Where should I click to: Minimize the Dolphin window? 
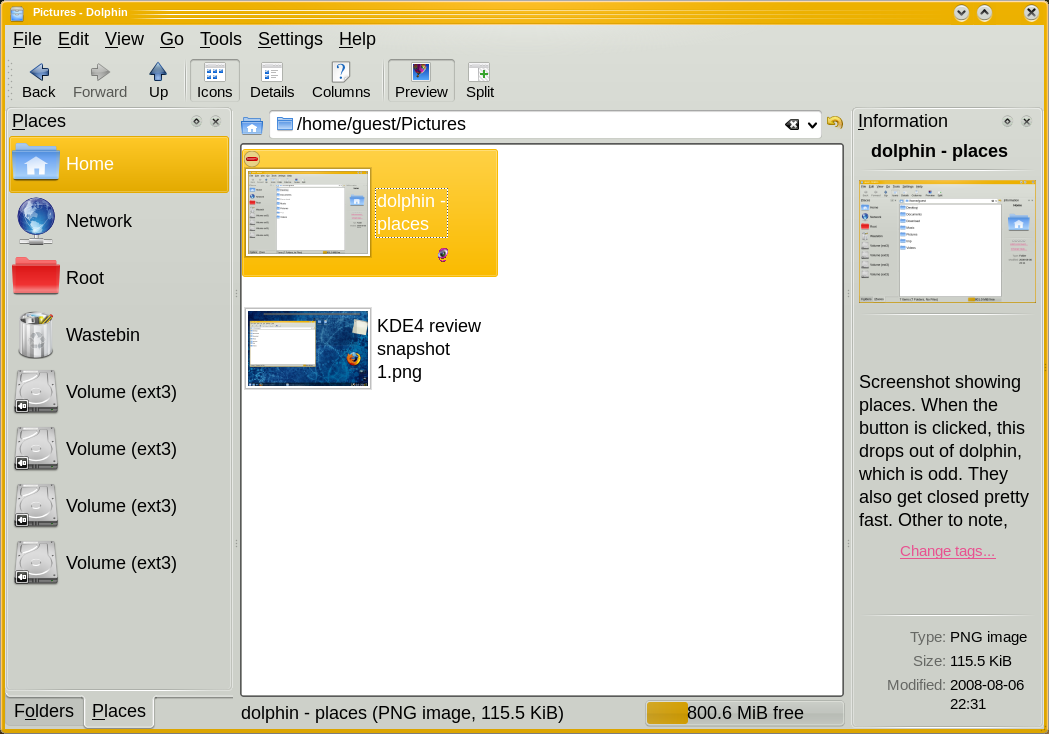pos(961,12)
